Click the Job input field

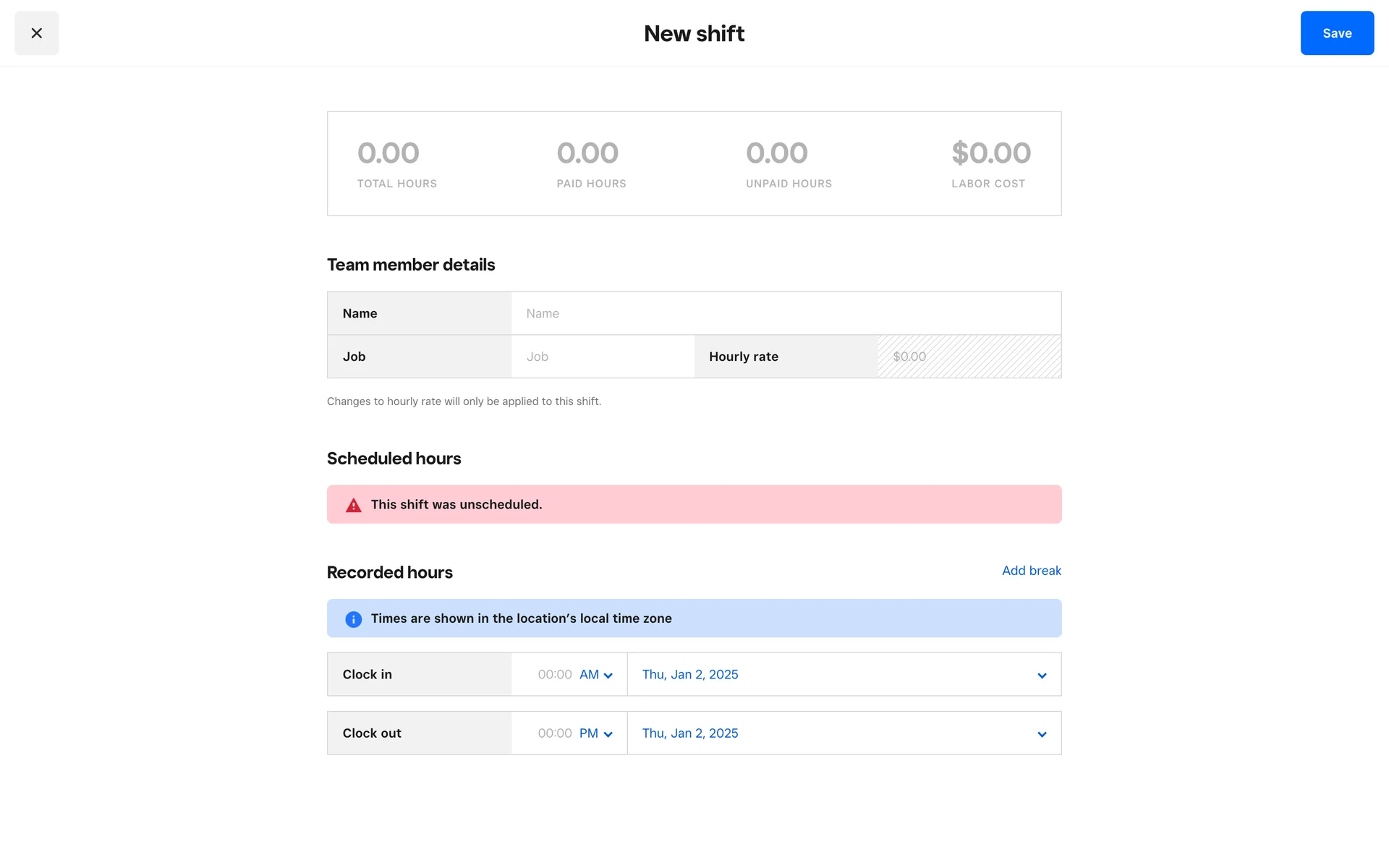coord(602,357)
